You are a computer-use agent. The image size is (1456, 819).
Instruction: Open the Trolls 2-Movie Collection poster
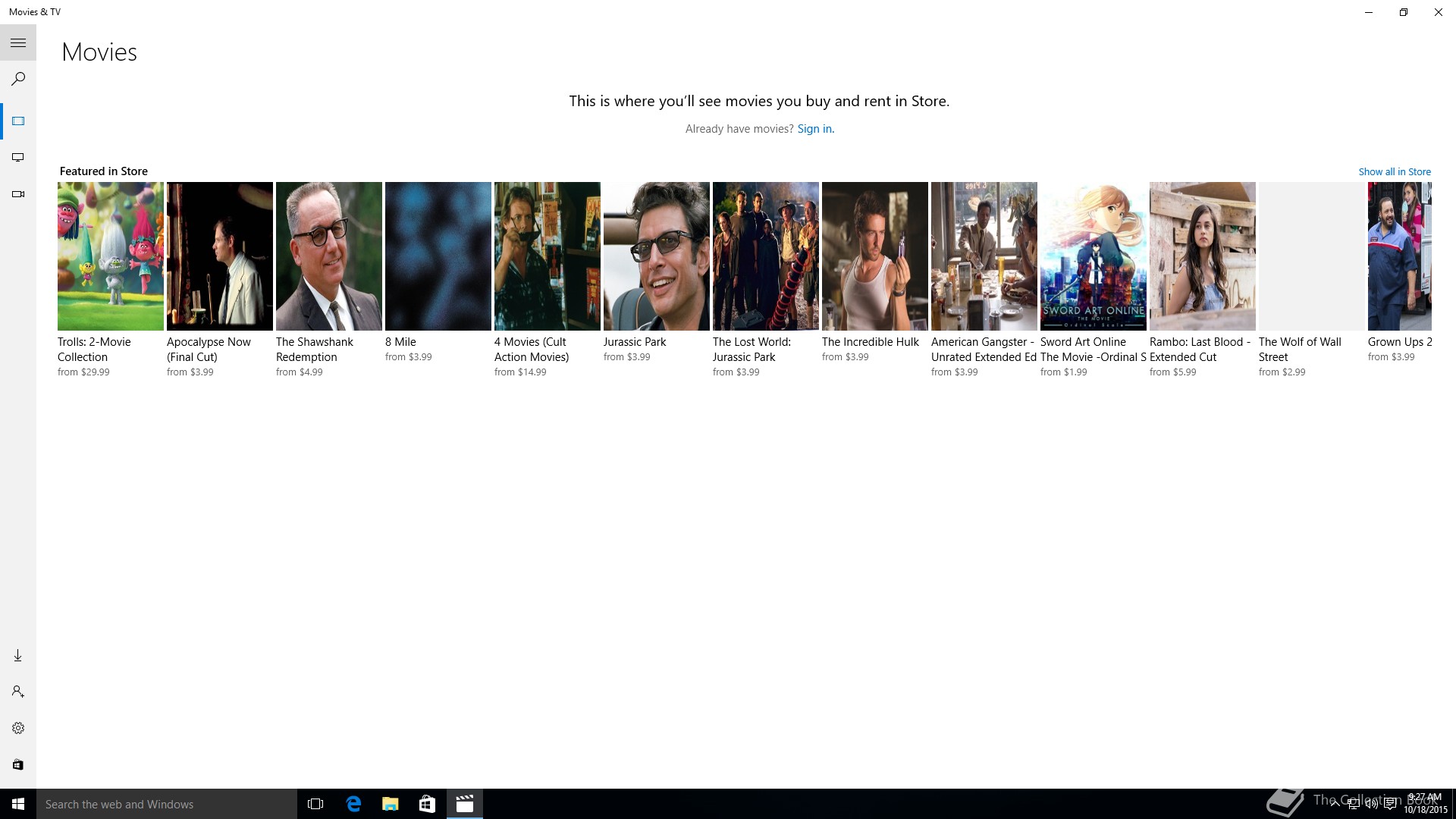point(111,256)
